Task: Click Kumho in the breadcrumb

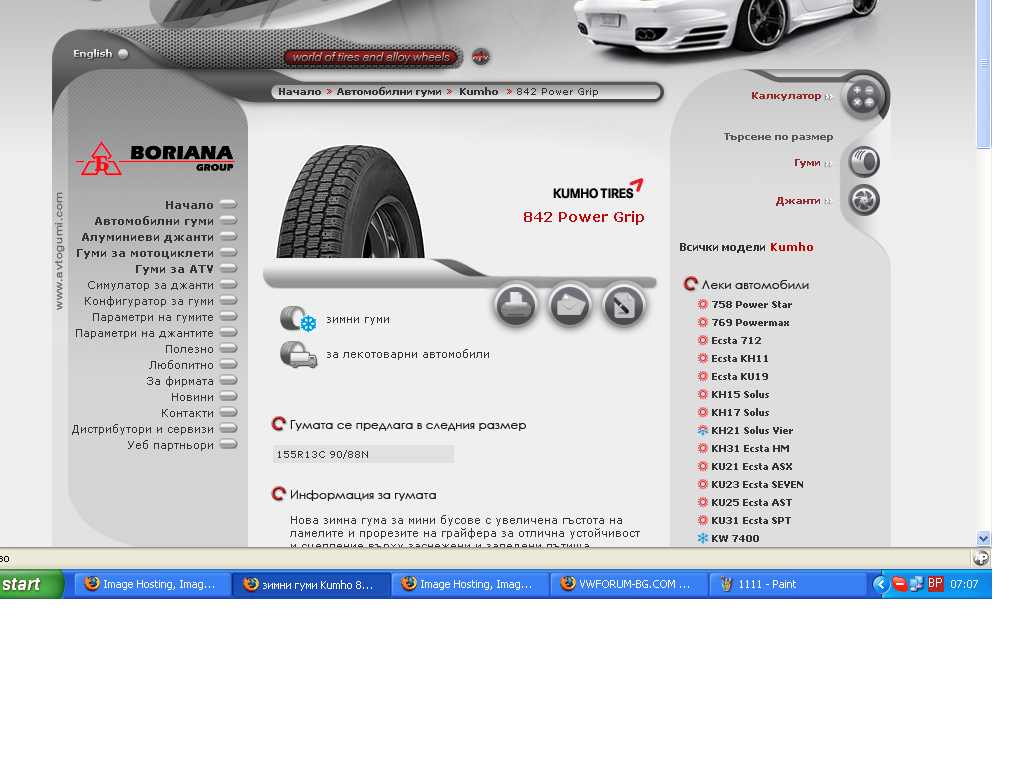Action: 478,92
